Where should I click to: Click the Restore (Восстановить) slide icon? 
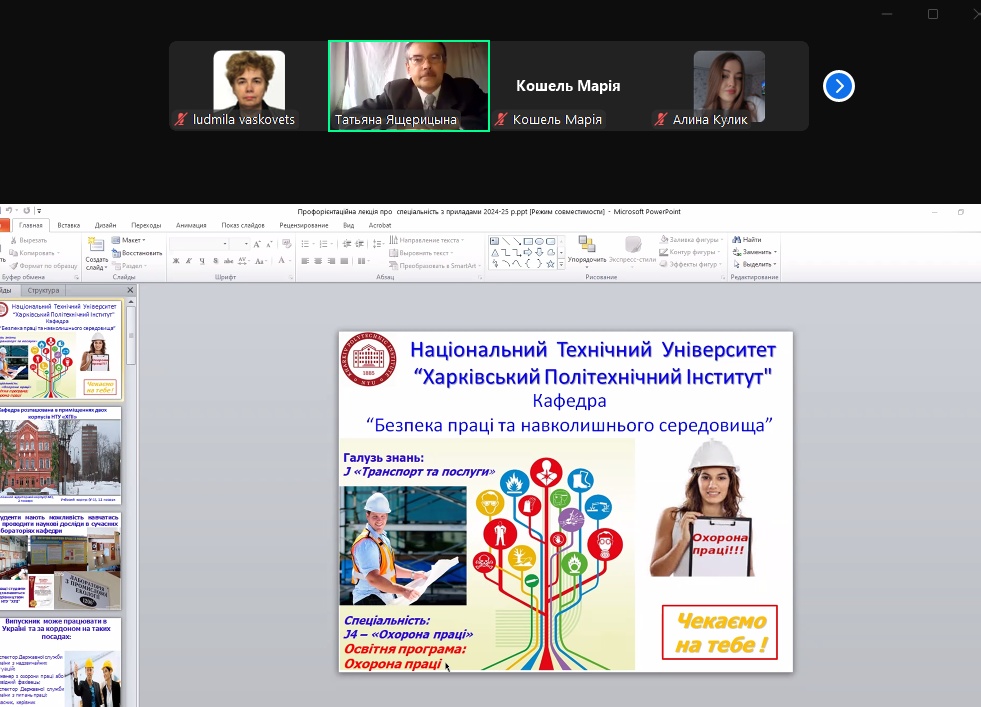[116, 253]
